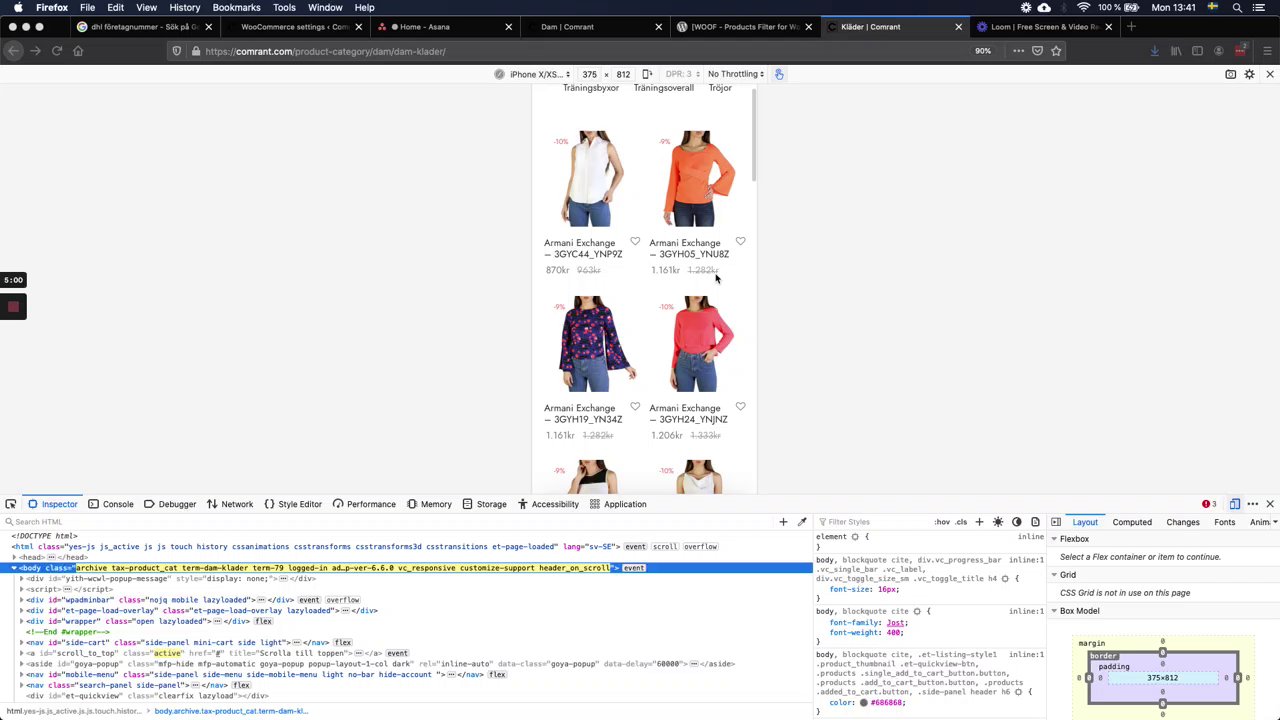The height and width of the screenshot is (720, 1280).
Task: Click the Search HTML field
Action: tap(390, 522)
